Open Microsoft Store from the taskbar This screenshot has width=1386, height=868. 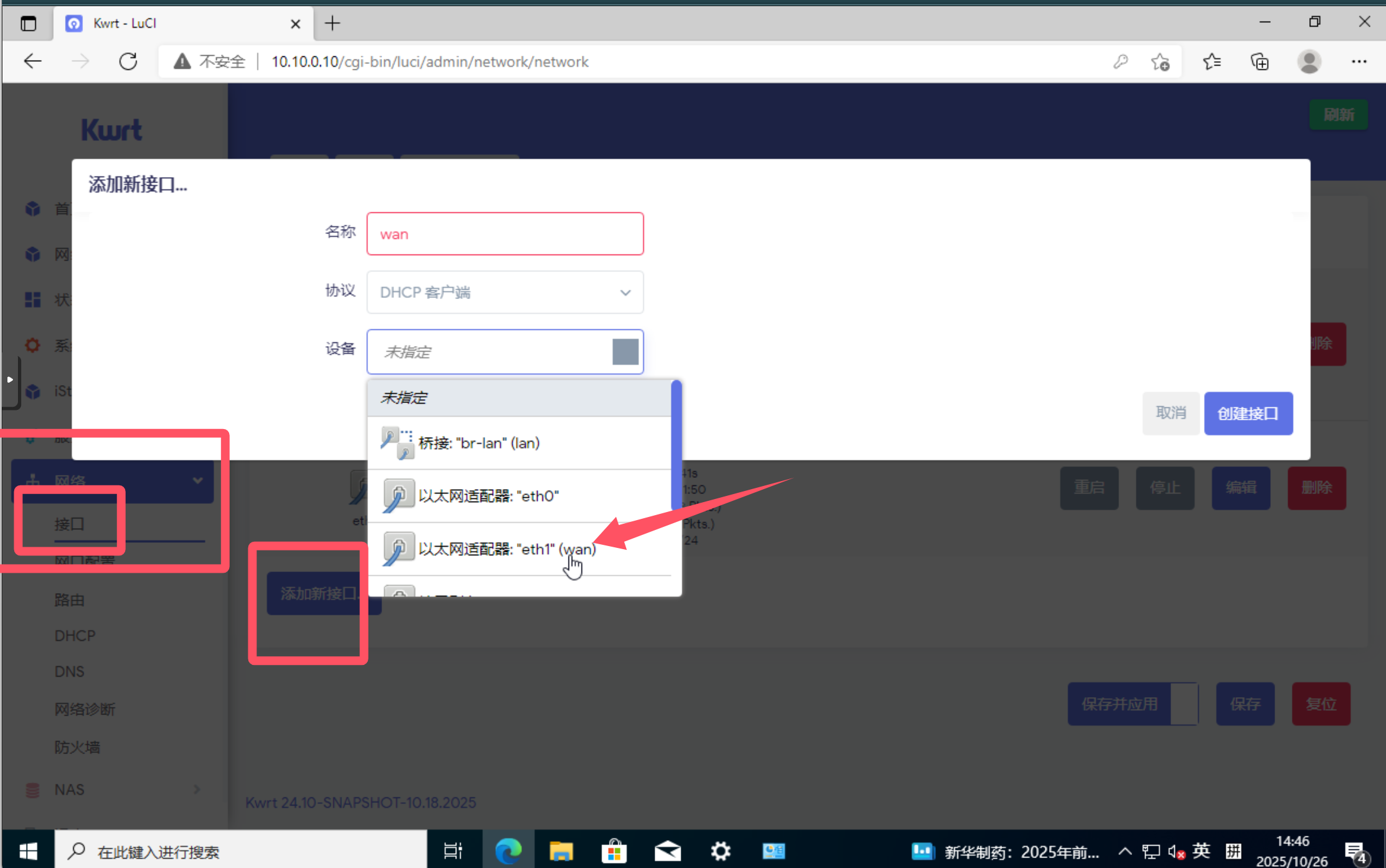614,851
